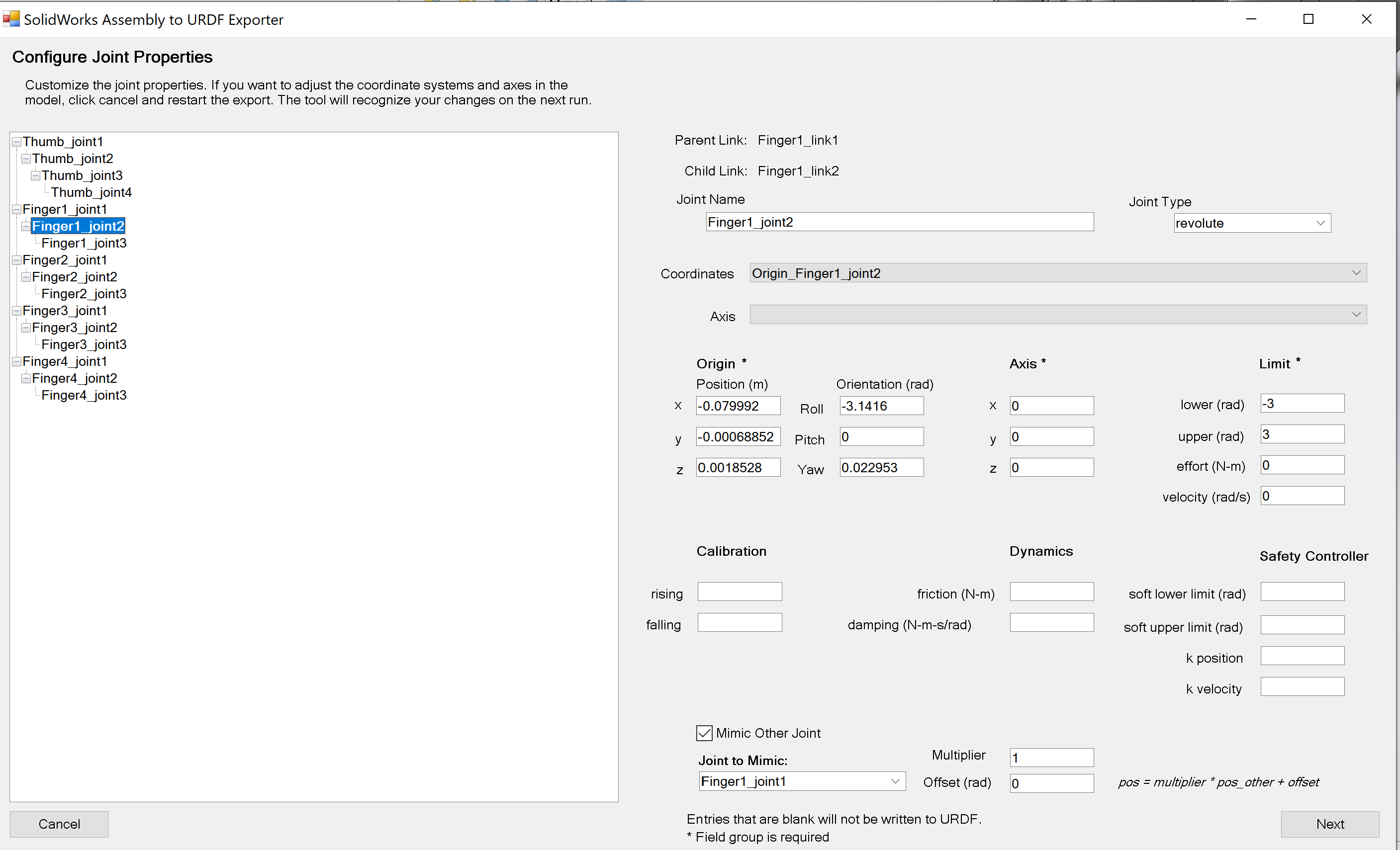Click the Next button
The height and width of the screenshot is (850, 1400).
tap(1329, 824)
